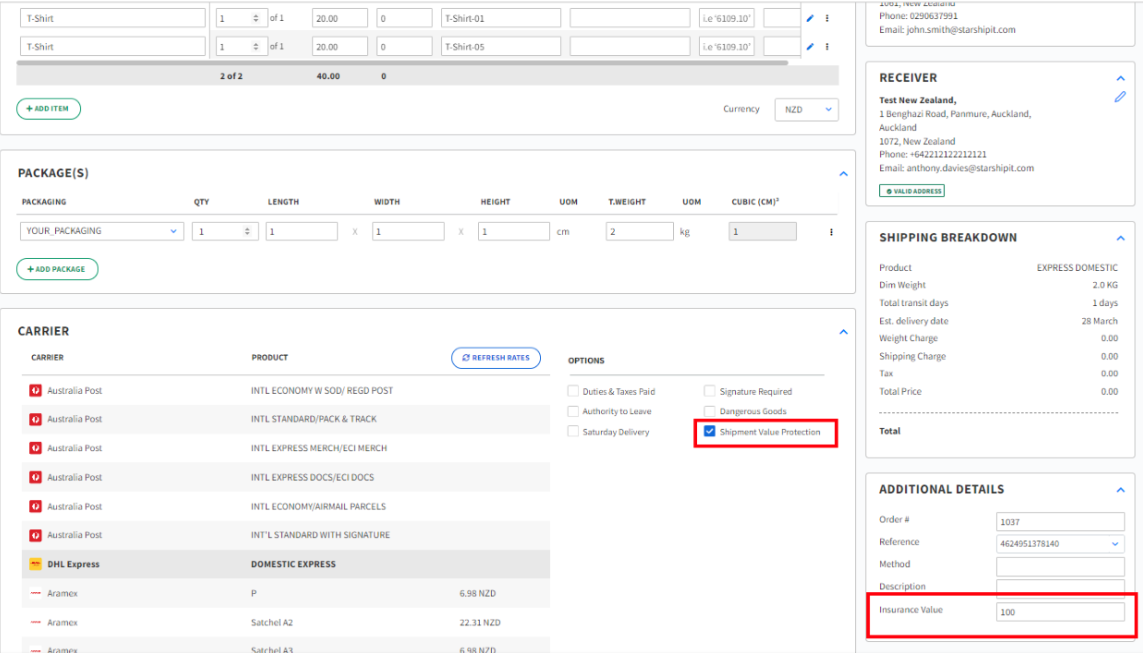Open more options for T-Shirt-01 row
This screenshot has width=1143, height=653.
point(827,18)
